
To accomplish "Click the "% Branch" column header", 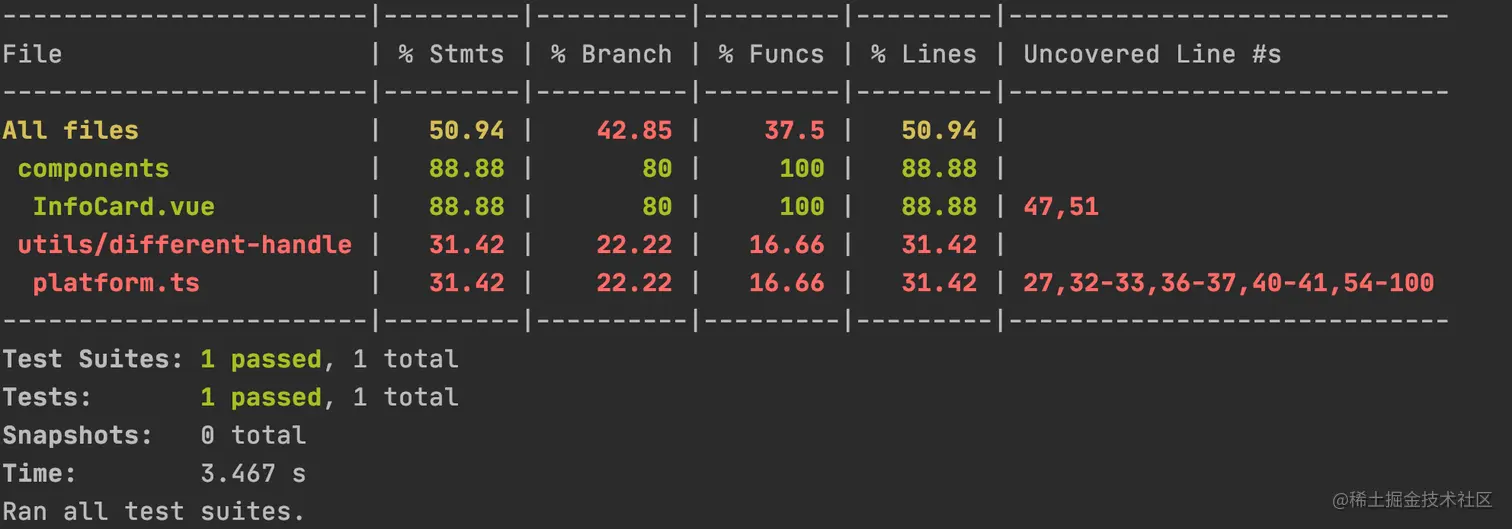I will [611, 54].
